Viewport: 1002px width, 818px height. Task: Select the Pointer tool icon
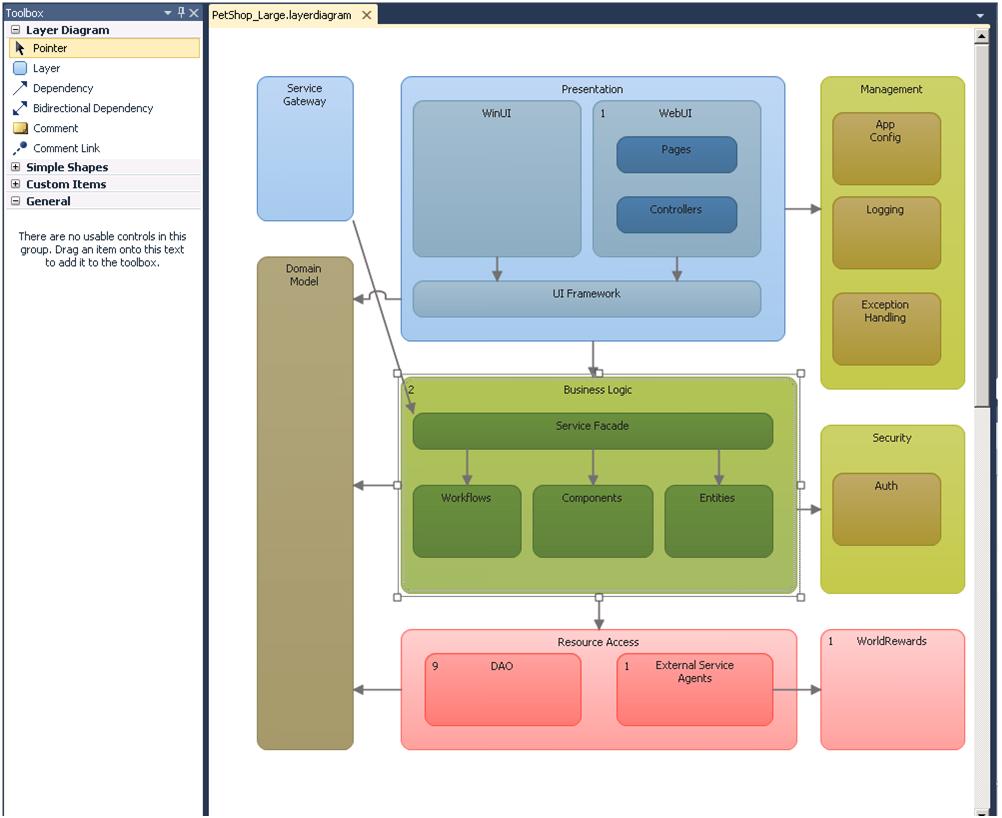coord(20,48)
